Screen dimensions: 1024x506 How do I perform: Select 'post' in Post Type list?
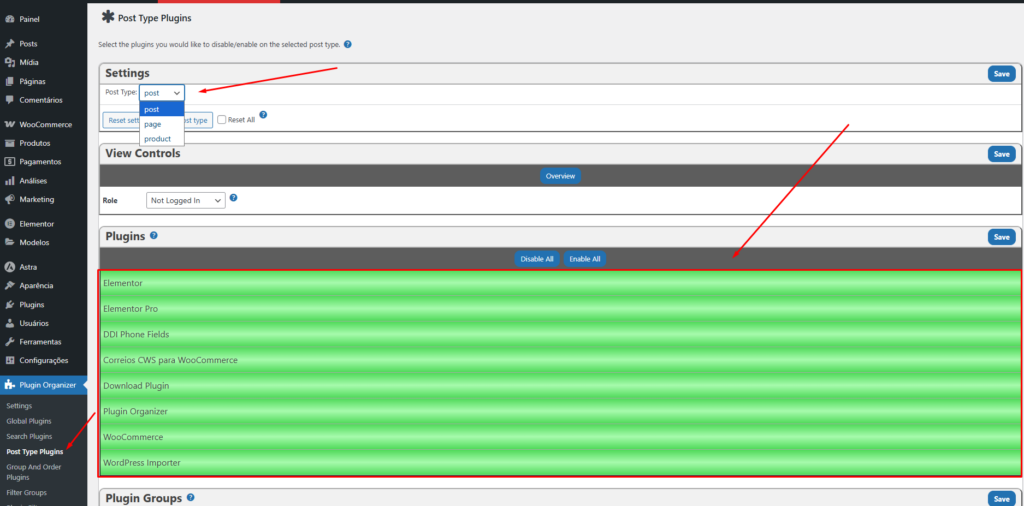[162, 109]
